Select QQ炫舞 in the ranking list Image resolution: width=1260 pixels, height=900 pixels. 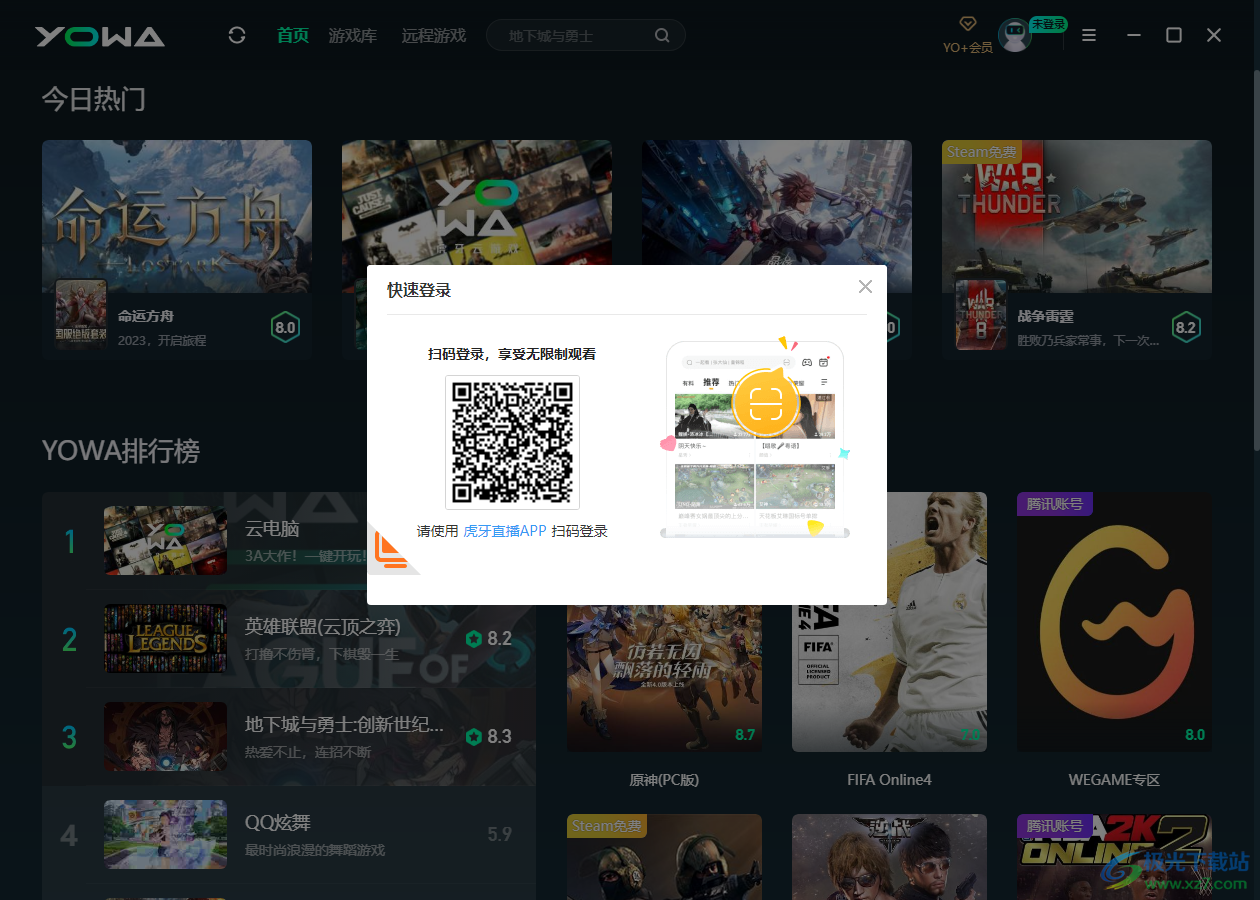(289, 835)
